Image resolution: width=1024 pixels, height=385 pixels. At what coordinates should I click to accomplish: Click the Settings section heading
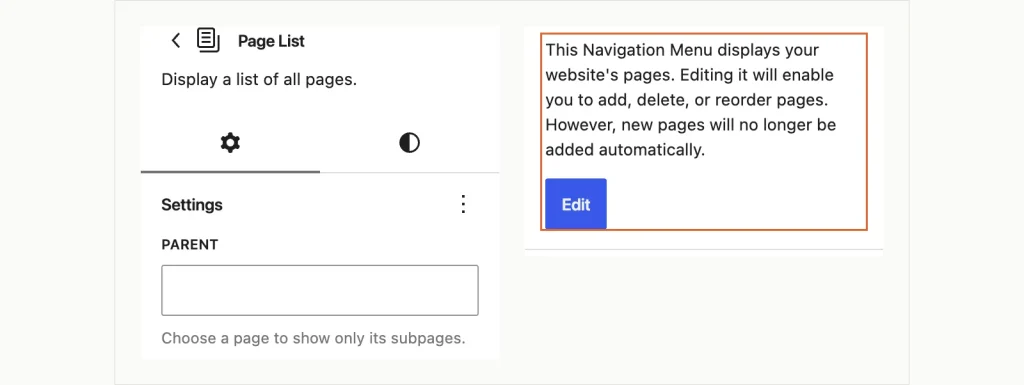(192, 205)
